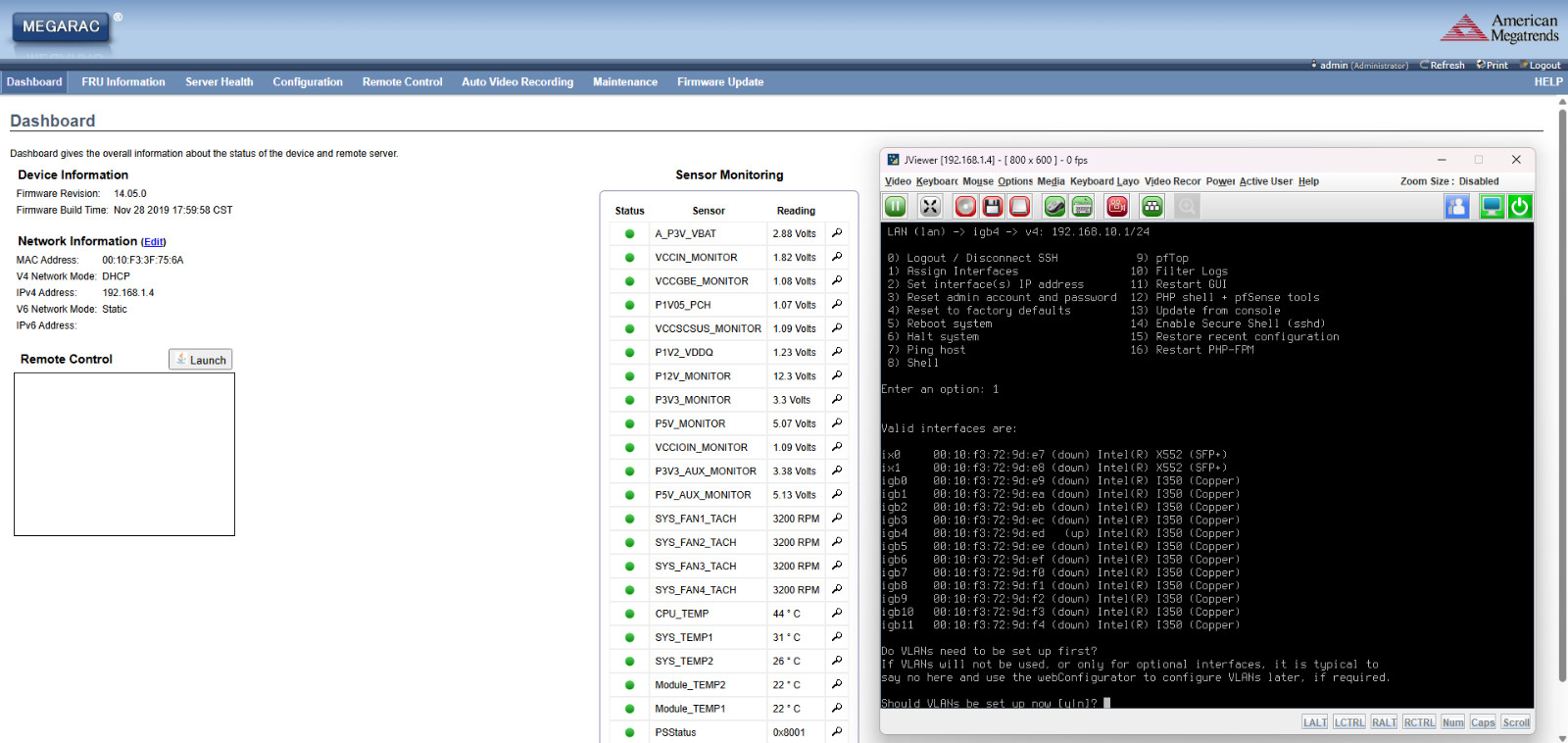Switch to the Server Health tab

219,82
